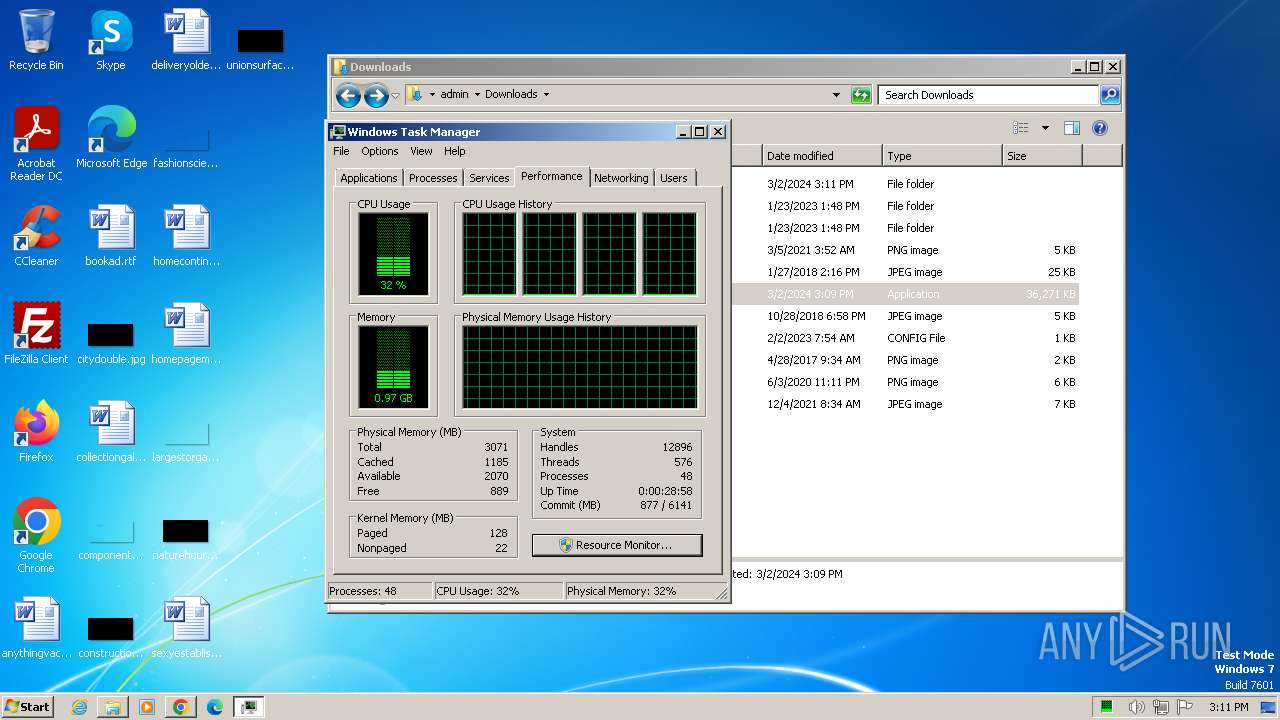1280x720 pixels.
Task: Launch Skype from the desktop
Action: click(x=111, y=41)
